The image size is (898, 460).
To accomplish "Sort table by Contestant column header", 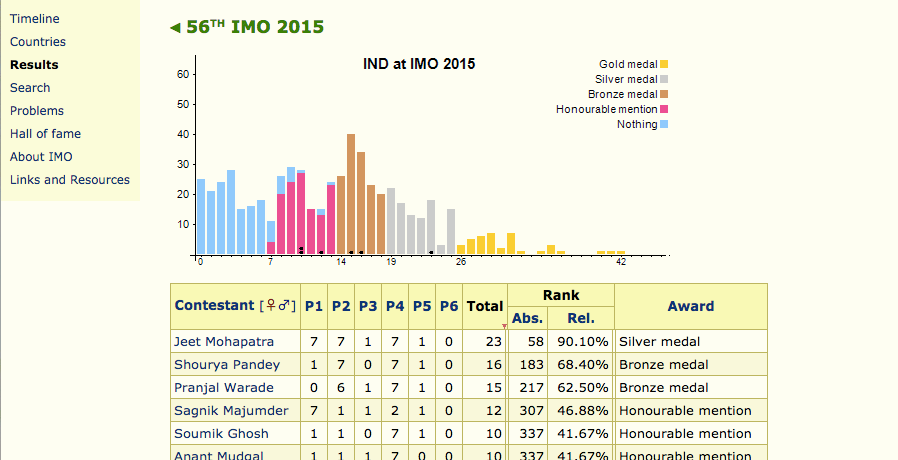I will click(x=214, y=306).
